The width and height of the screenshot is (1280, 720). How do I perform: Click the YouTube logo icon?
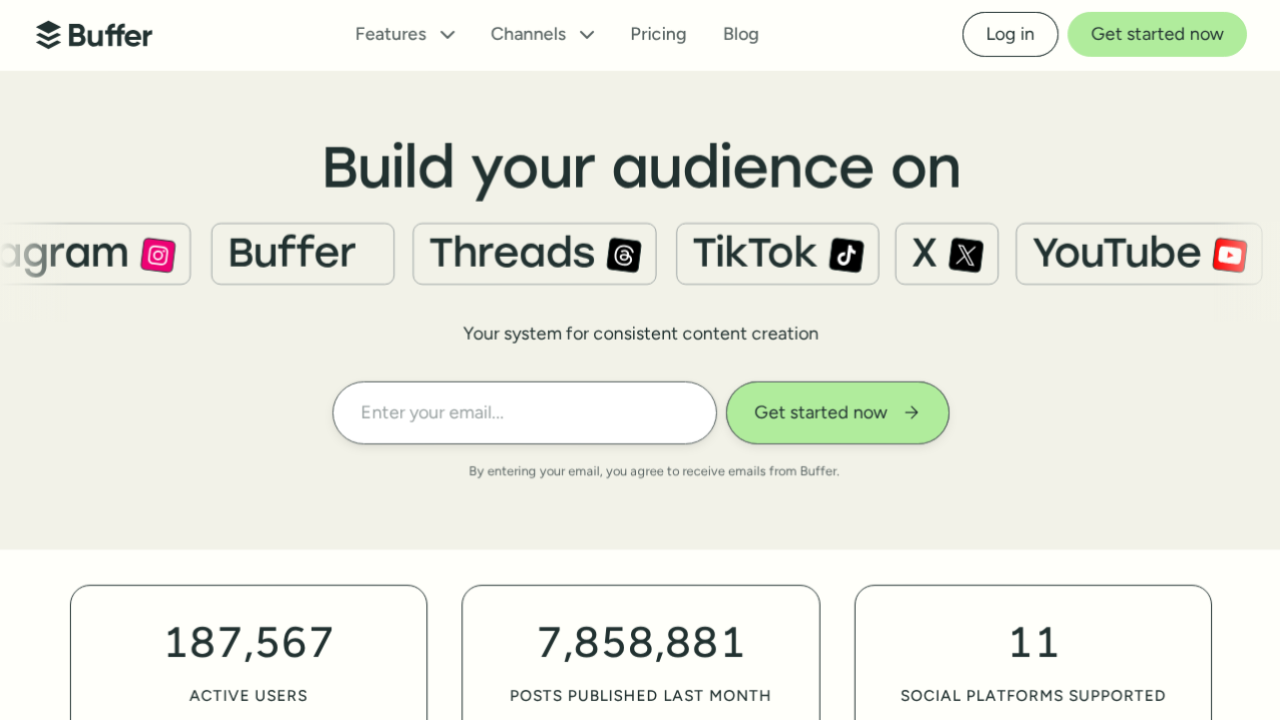[x=1230, y=255]
